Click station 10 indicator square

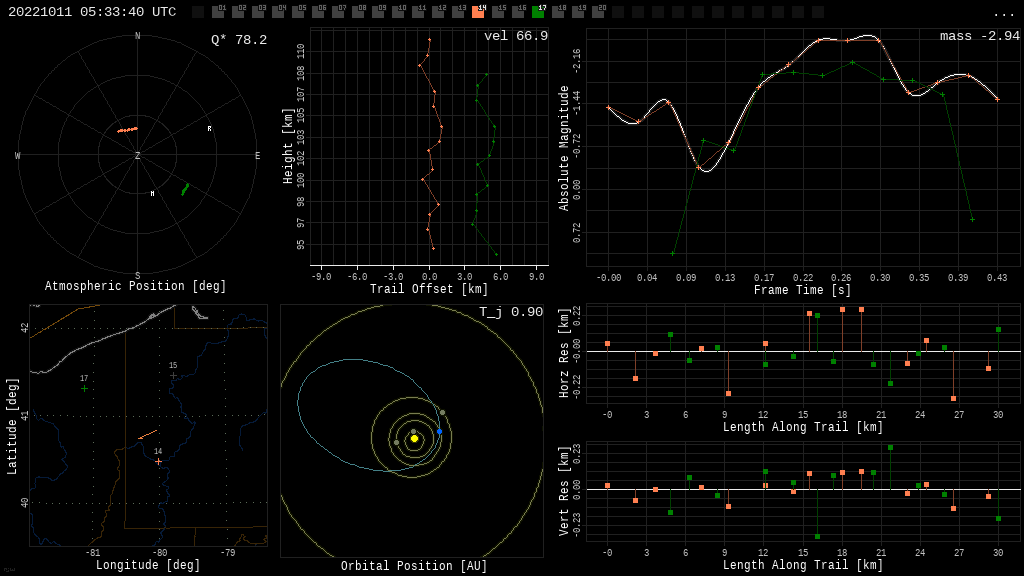tap(398, 12)
